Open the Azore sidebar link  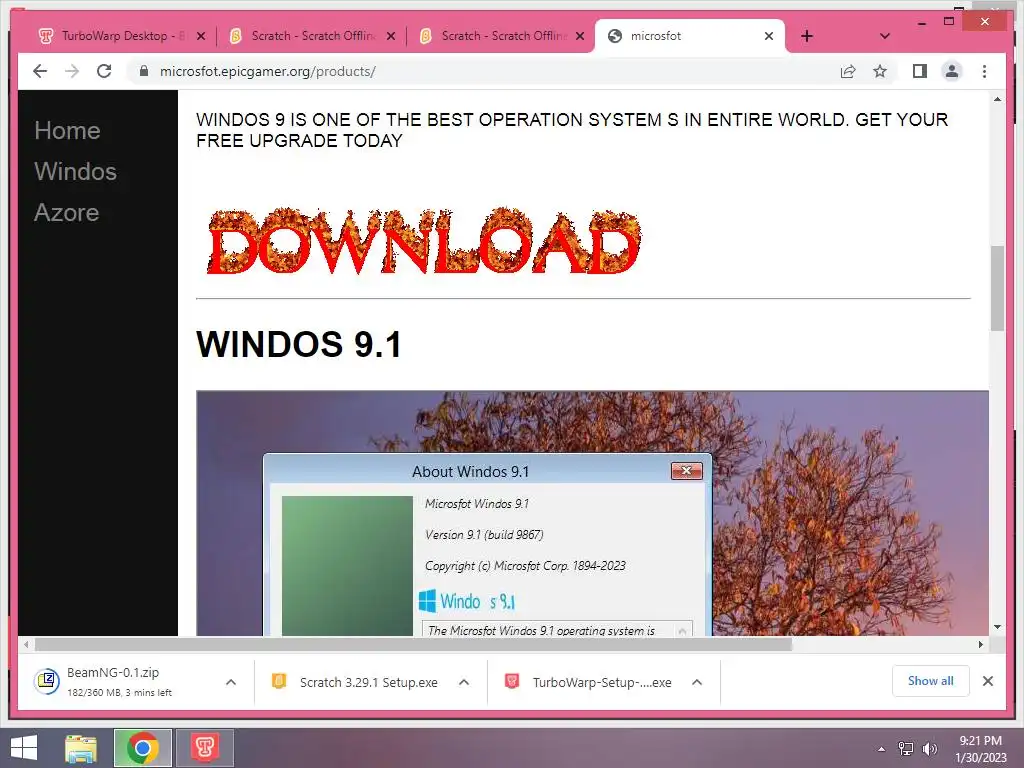[67, 212]
